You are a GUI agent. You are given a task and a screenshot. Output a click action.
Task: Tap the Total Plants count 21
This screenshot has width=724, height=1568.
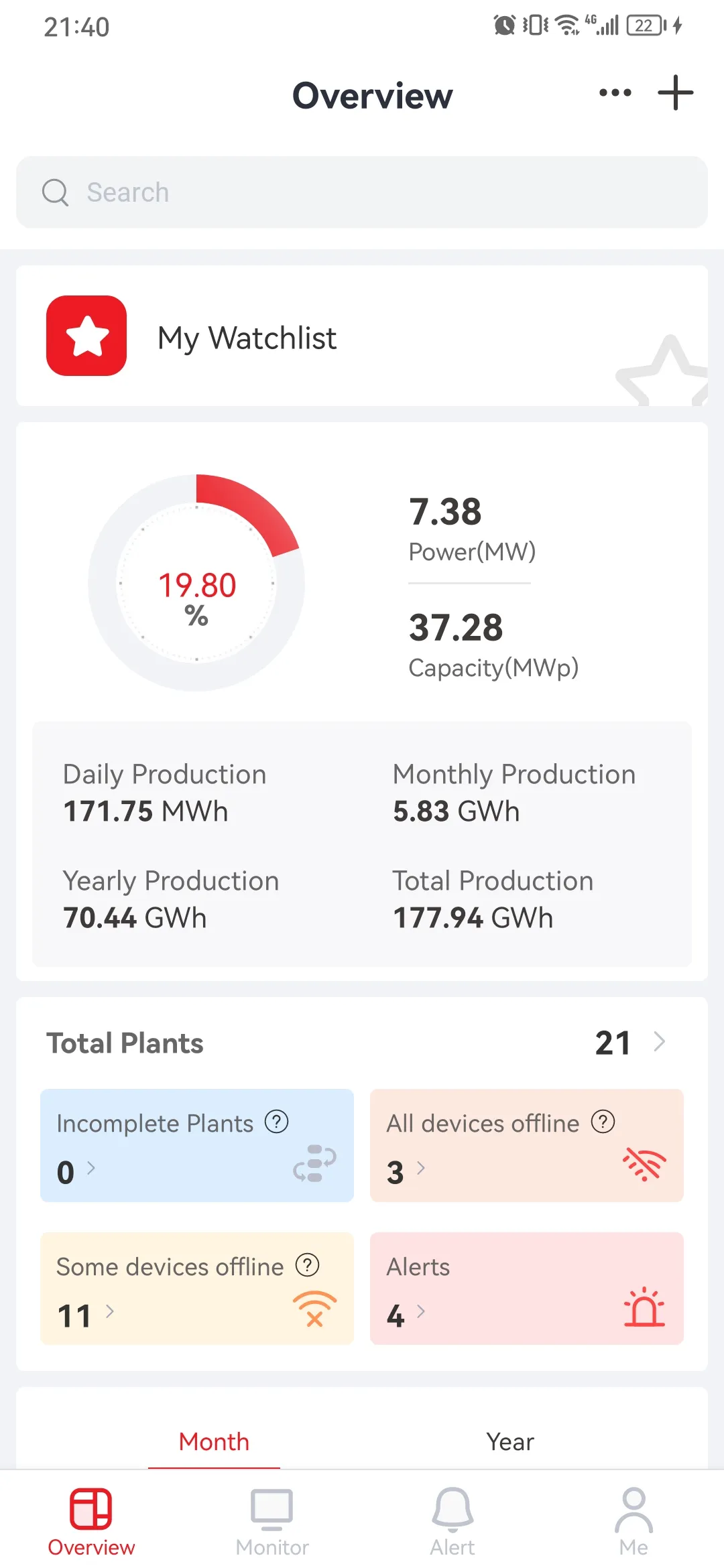pyautogui.click(x=613, y=1043)
